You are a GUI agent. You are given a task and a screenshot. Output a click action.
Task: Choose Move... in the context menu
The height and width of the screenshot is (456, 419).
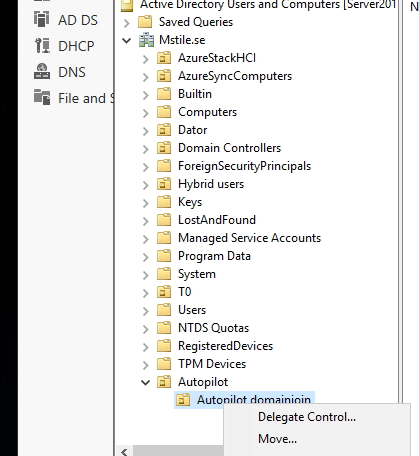277,439
